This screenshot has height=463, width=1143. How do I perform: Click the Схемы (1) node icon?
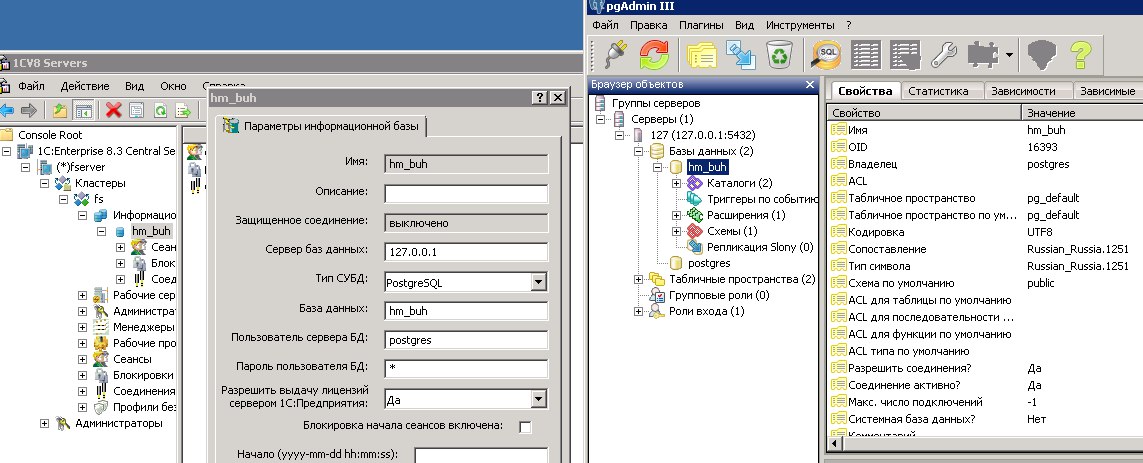click(695, 231)
